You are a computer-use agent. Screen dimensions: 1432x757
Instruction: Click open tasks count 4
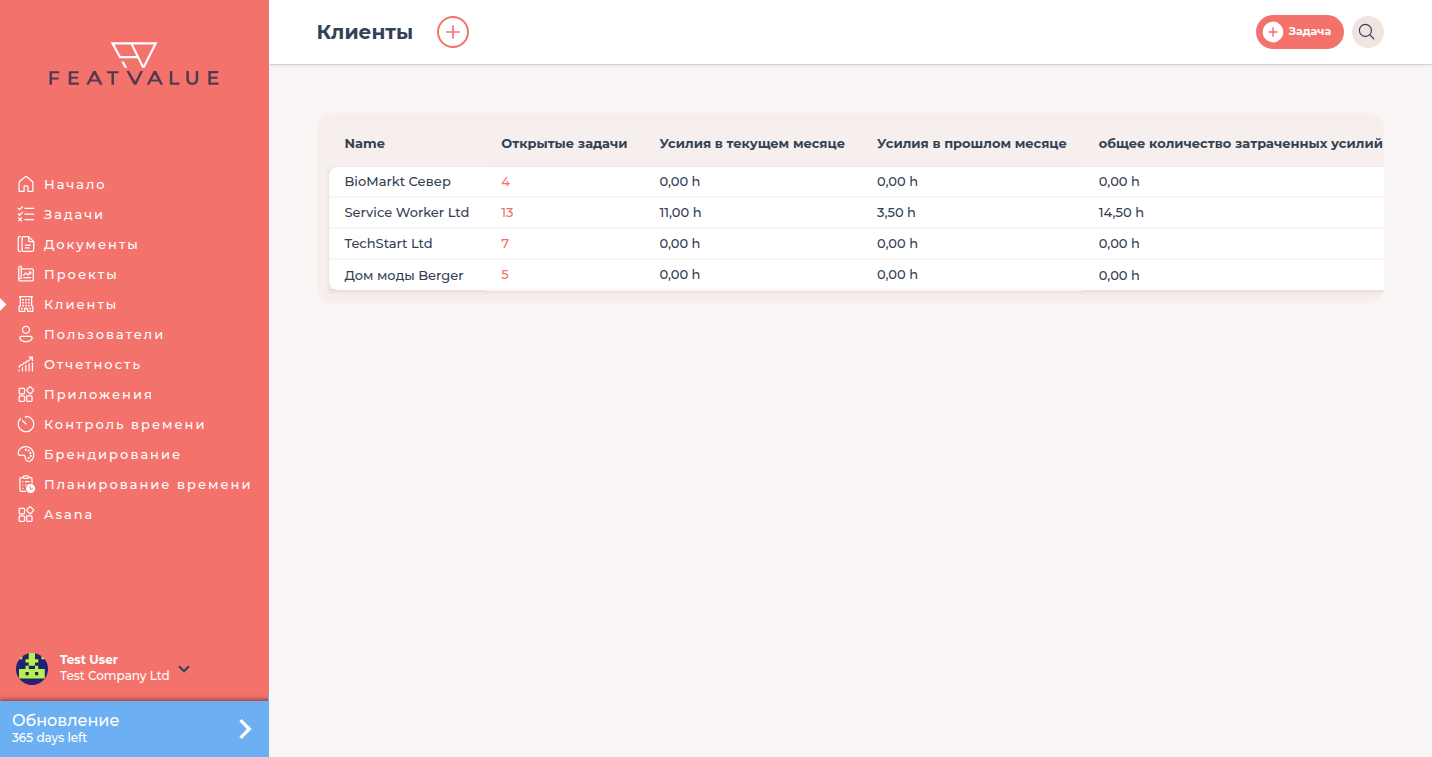point(506,182)
